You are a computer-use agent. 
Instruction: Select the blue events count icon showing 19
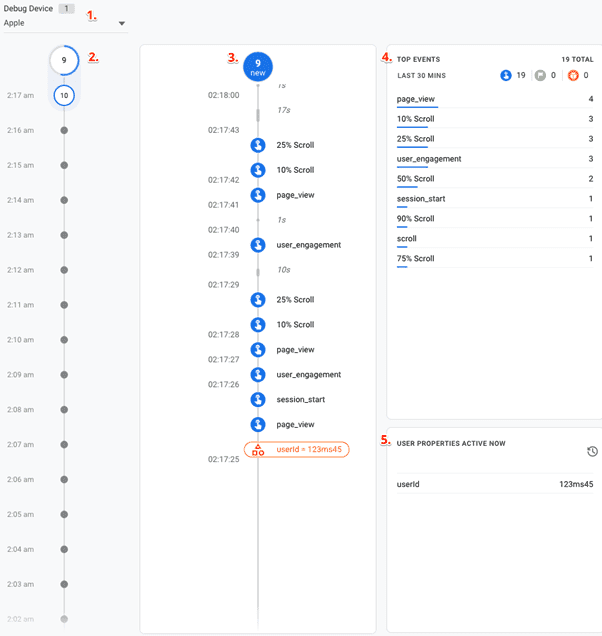click(x=507, y=75)
